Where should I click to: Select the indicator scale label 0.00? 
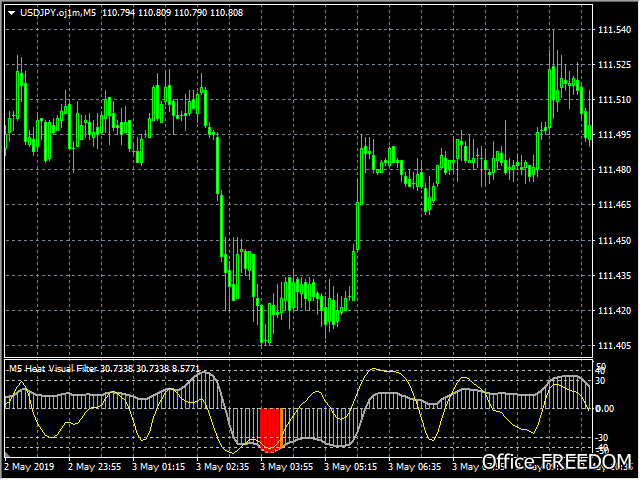point(604,409)
